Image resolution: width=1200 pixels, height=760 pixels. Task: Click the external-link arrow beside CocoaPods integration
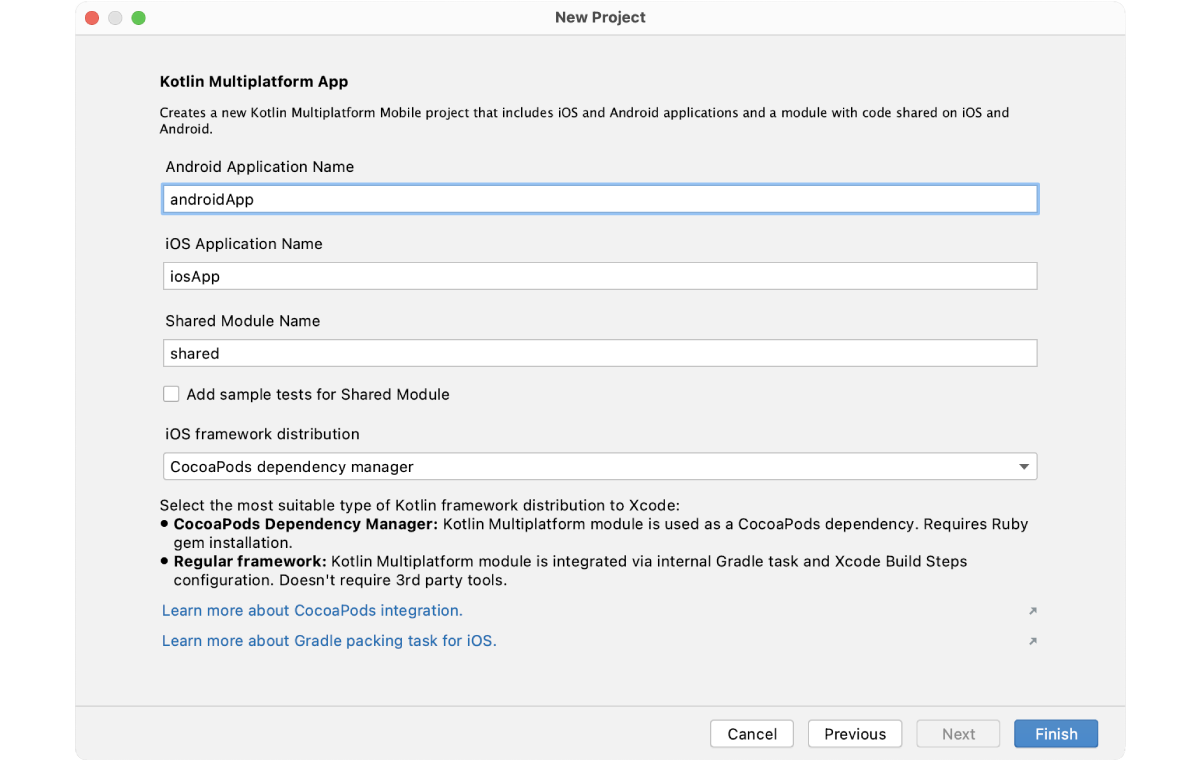pyautogui.click(x=1033, y=611)
